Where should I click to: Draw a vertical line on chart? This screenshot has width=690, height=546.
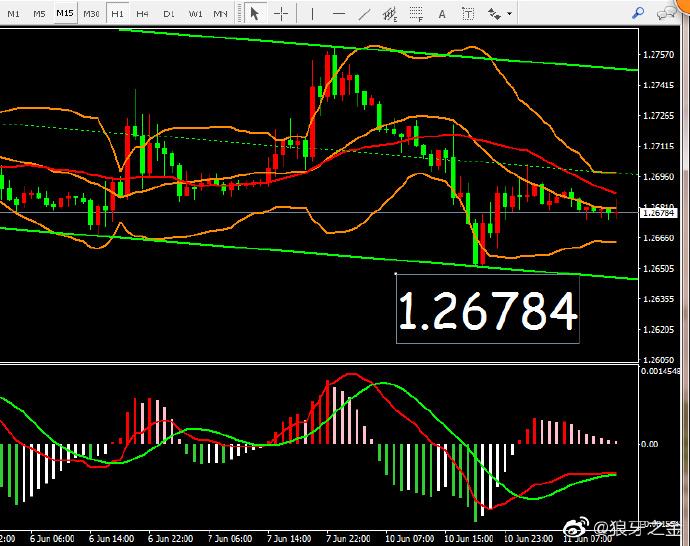click(x=314, y=14)
